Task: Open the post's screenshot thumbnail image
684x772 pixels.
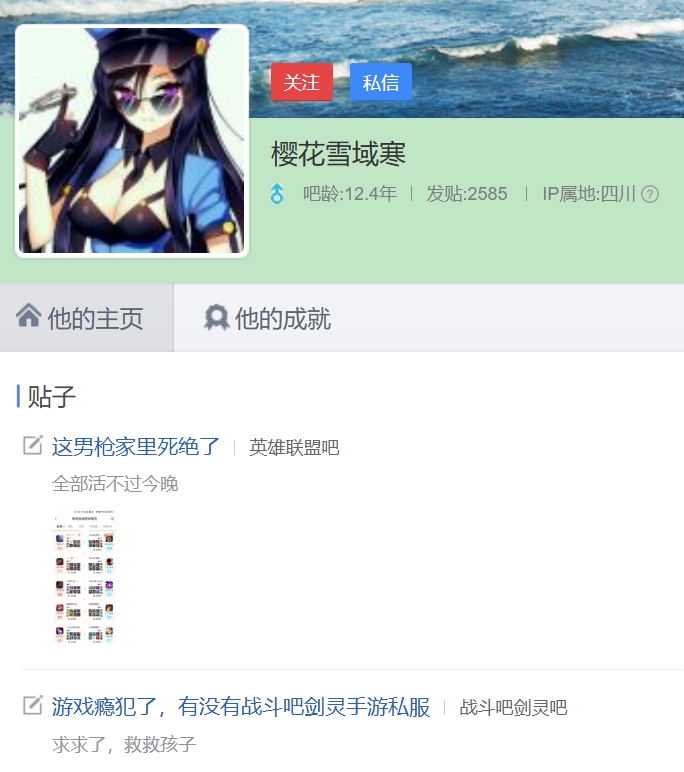Action: [85, 577]
